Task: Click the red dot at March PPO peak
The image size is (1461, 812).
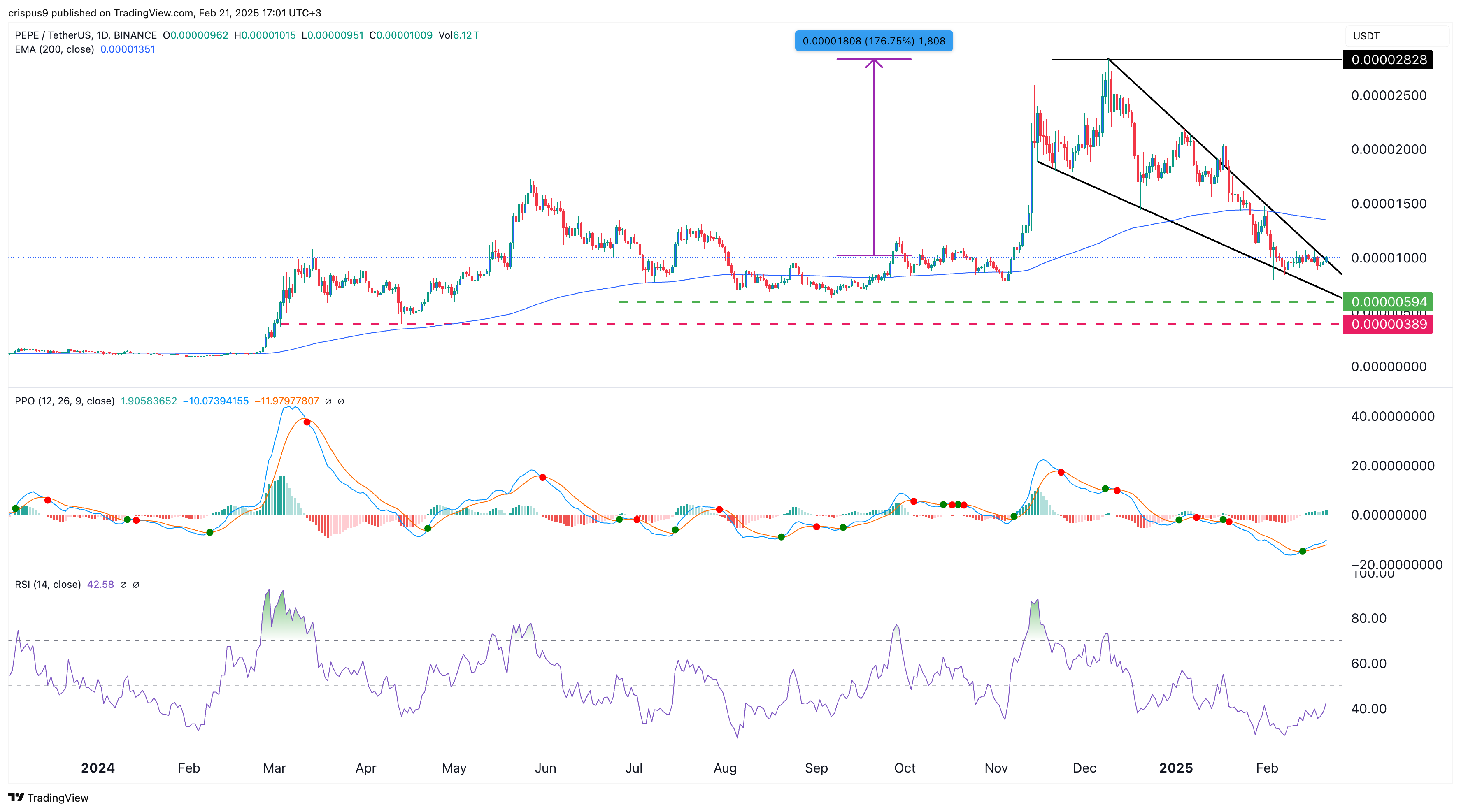Action: 307,422
